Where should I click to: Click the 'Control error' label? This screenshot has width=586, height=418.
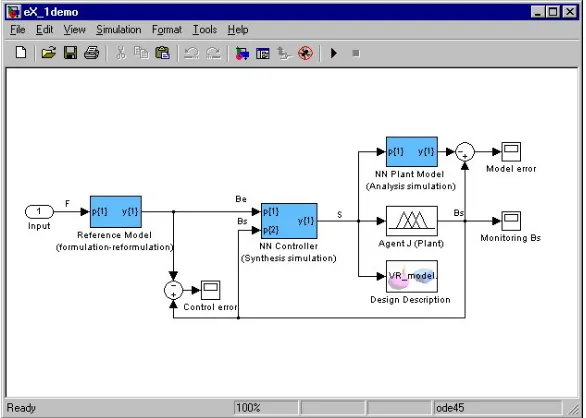coord(210,307)
